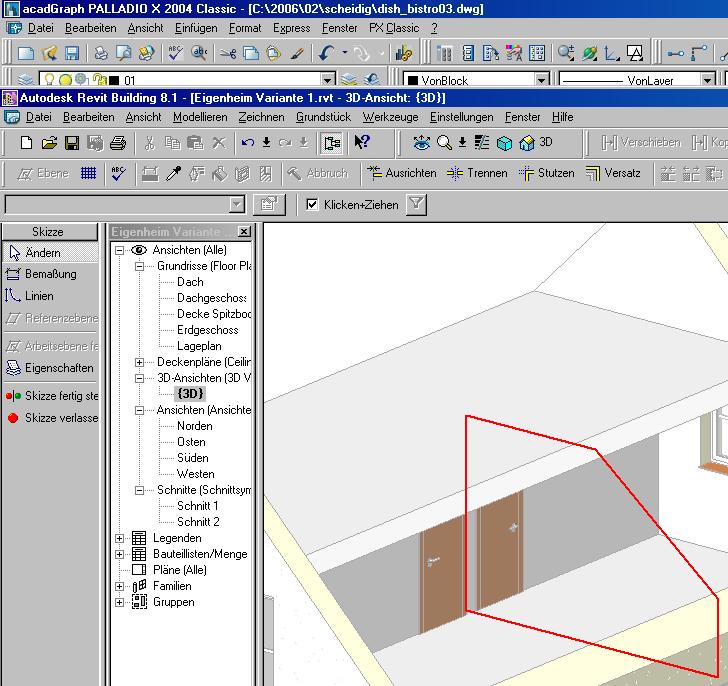Collapse Ansichten (Alle) tree node

click(x=119, y=250)
